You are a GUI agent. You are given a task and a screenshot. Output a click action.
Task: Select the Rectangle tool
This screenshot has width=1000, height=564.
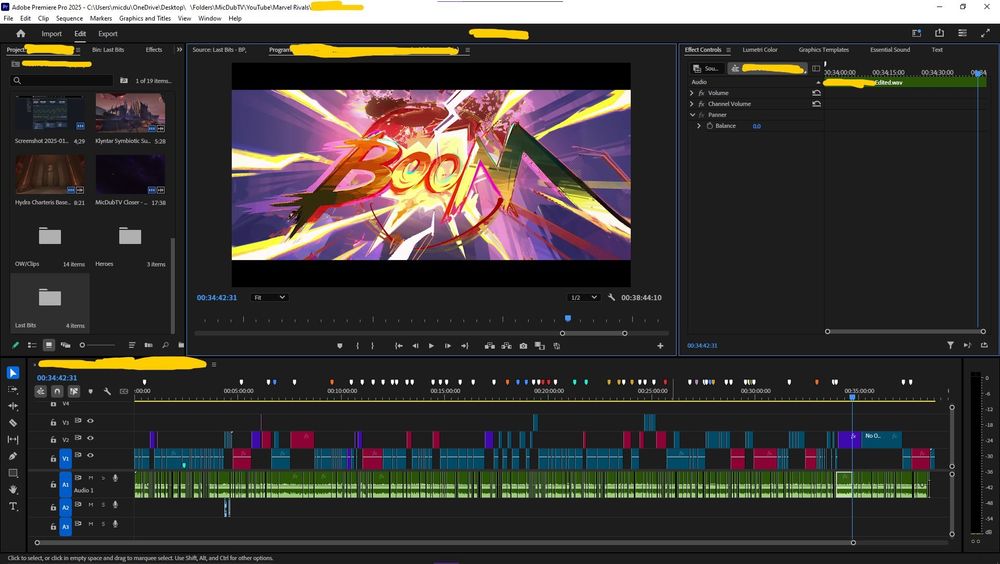point(13,473)
